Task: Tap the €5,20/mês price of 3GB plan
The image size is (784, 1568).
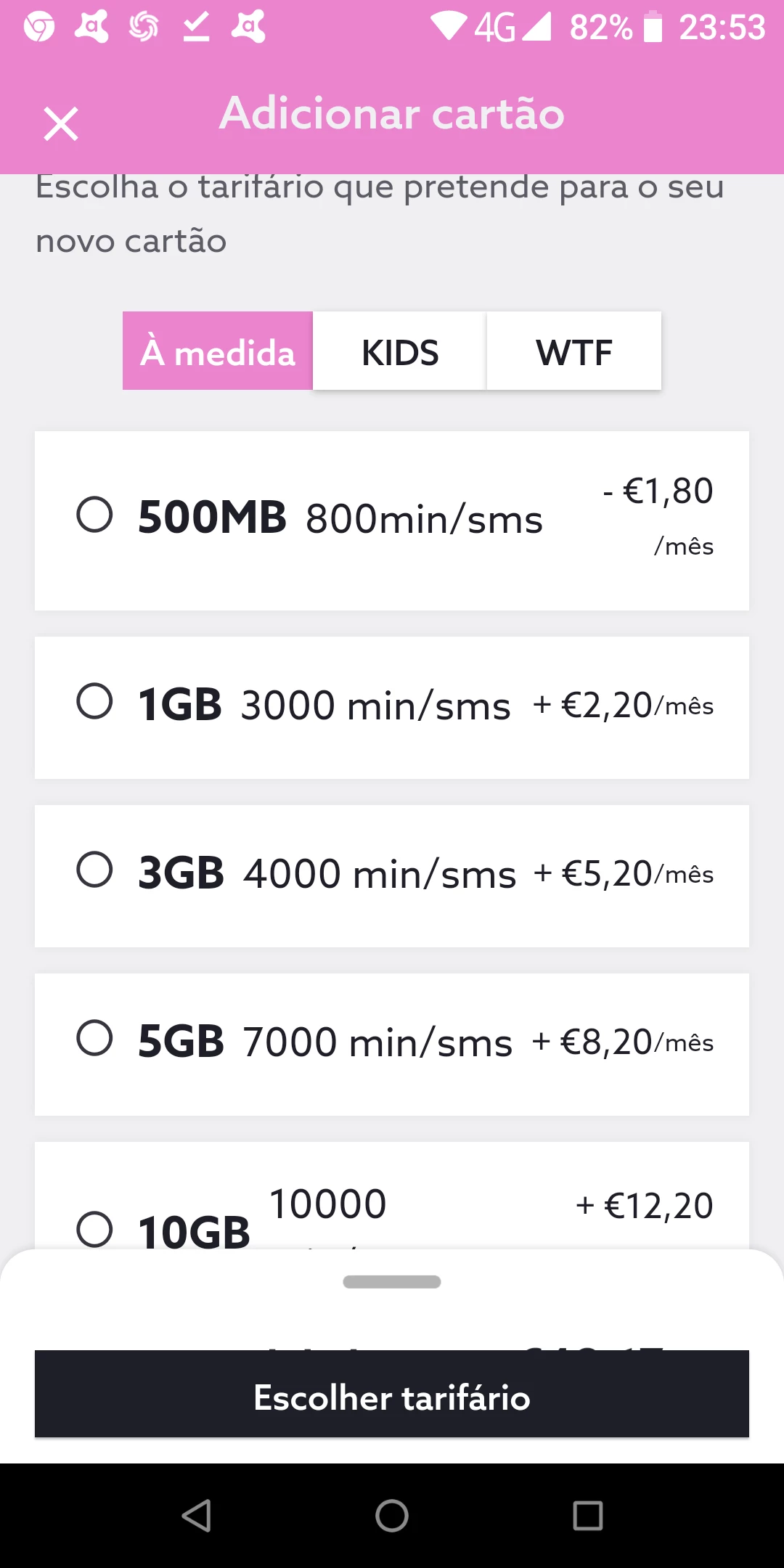Action: (624, 874)
